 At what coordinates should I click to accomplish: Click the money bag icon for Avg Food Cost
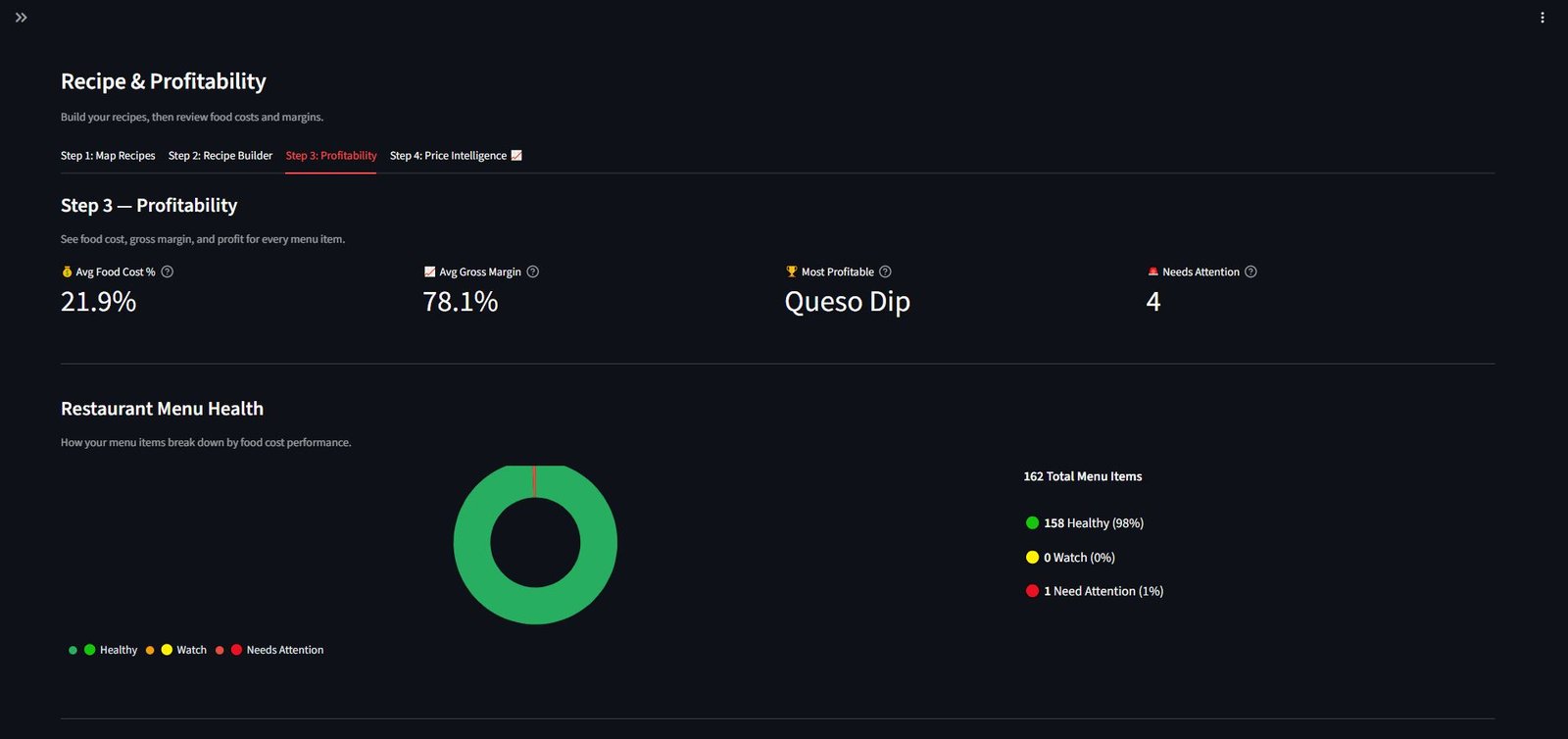(x=67, y=271)
